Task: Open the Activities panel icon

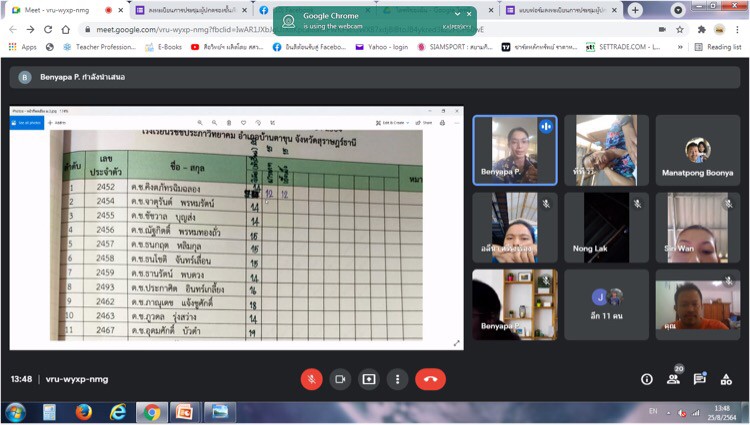Action: 726,379
